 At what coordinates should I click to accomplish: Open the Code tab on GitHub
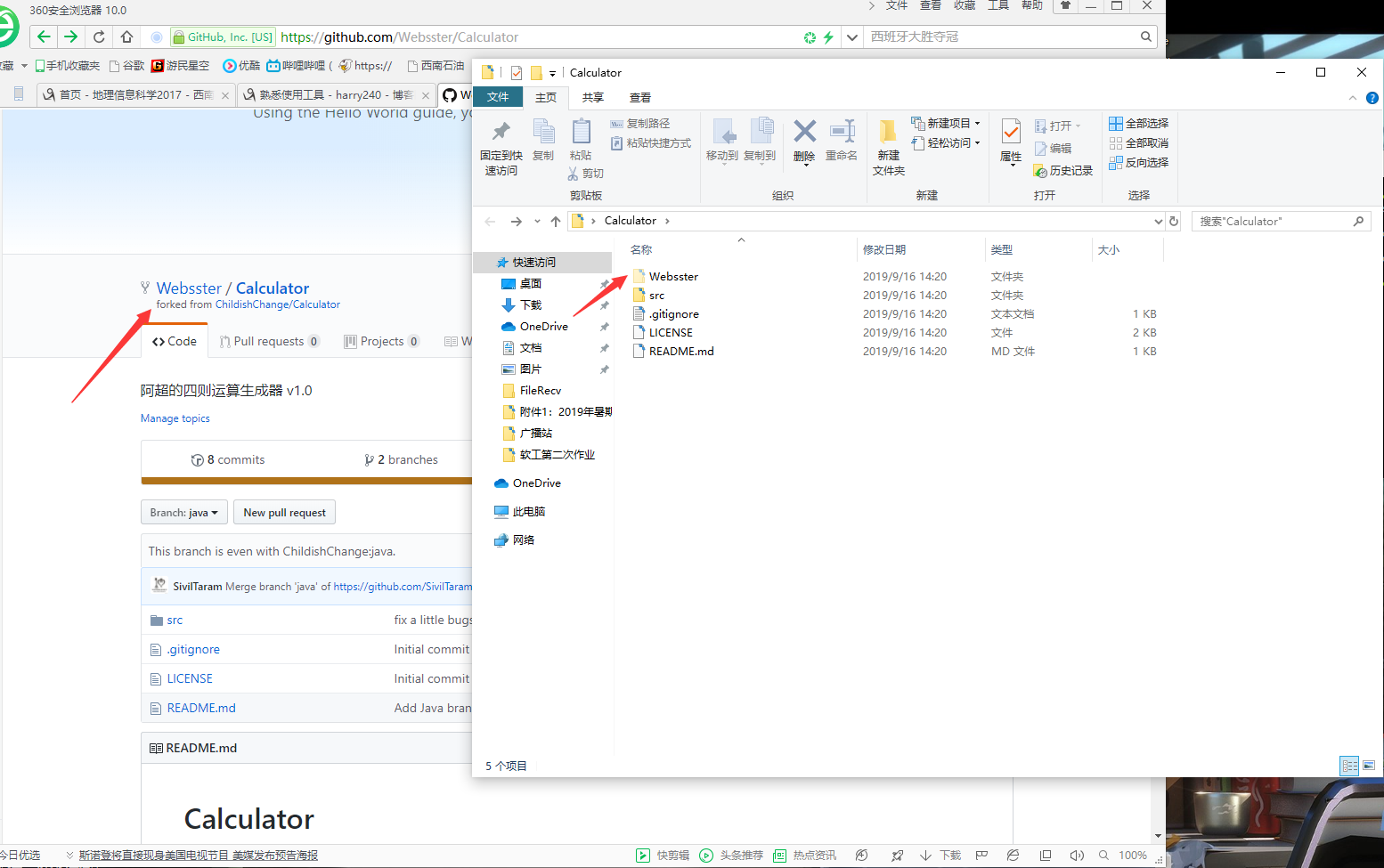175,341
